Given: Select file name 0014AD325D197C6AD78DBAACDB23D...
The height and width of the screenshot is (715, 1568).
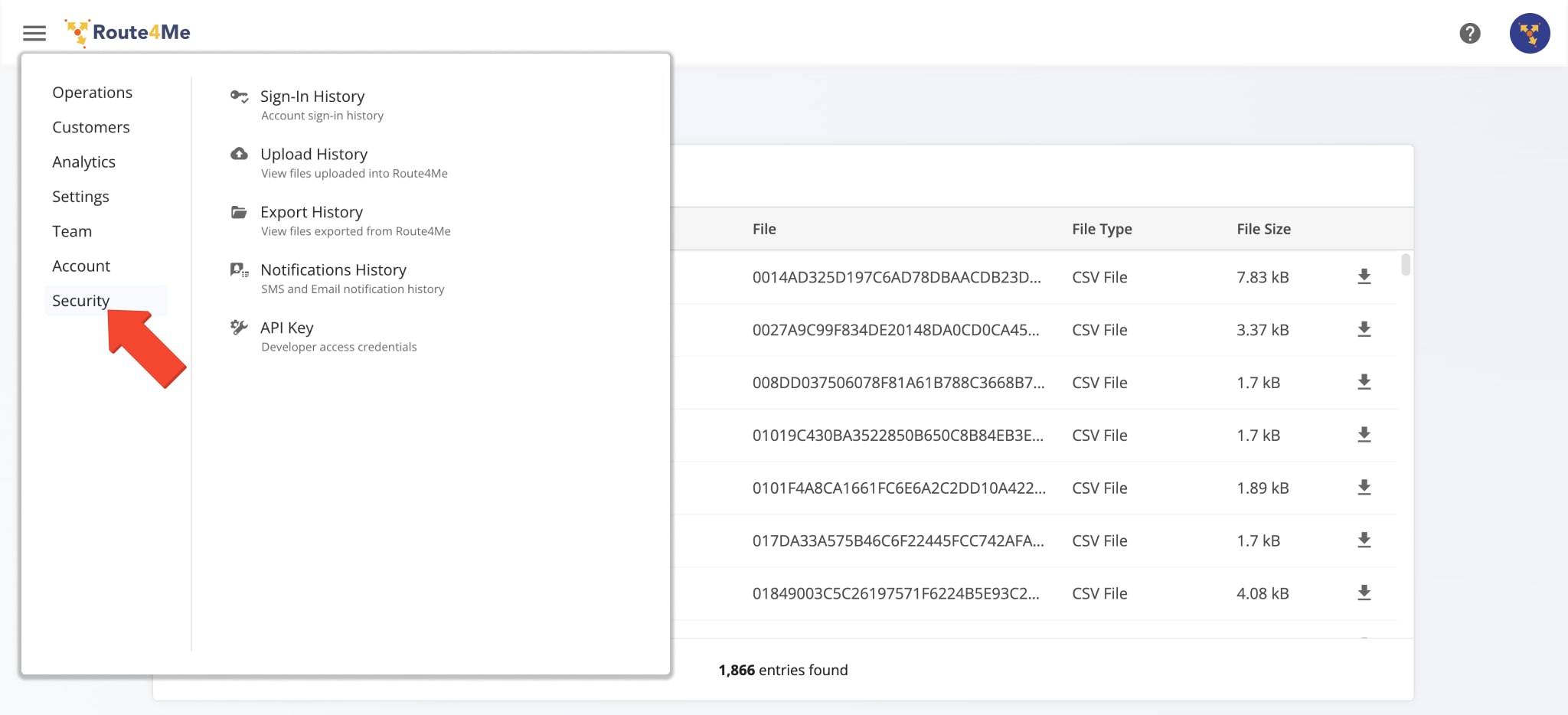Looking at the screenshot, I should tap(897, 277).
